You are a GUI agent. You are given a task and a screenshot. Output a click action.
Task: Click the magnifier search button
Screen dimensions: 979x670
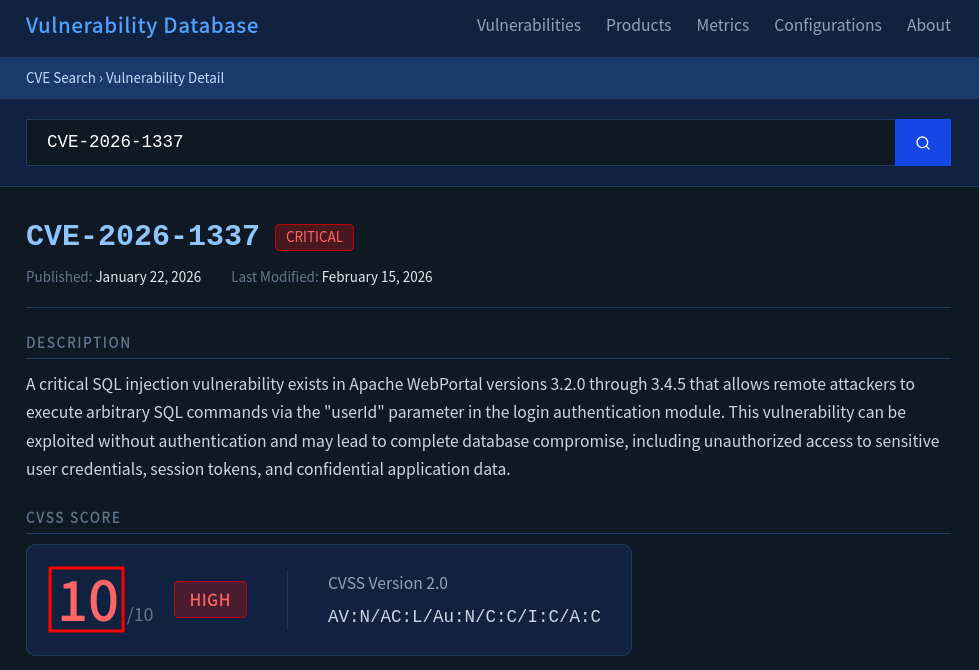[x=922, y=142]
